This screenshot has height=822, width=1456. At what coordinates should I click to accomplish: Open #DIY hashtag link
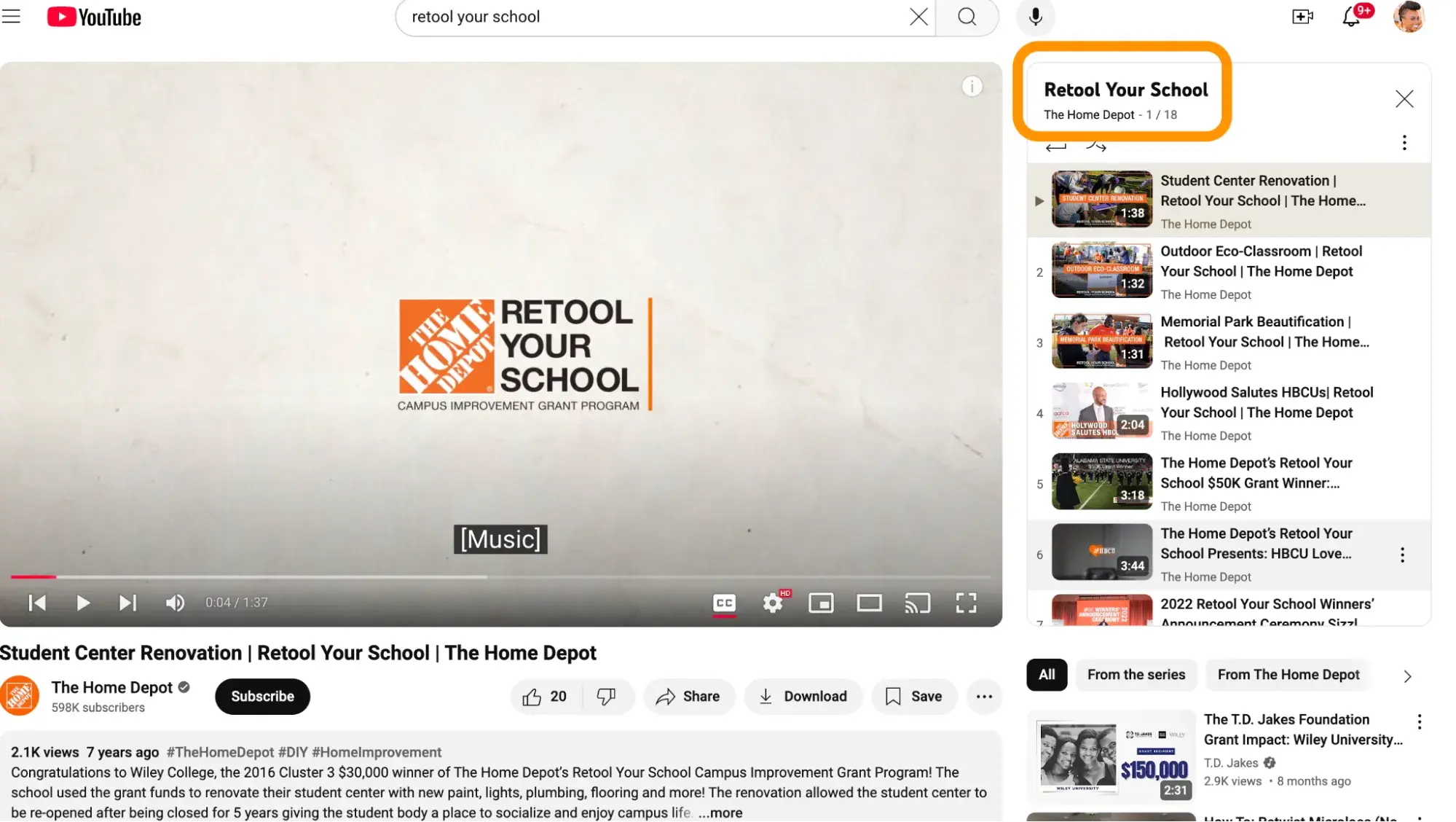pos(293,752)
